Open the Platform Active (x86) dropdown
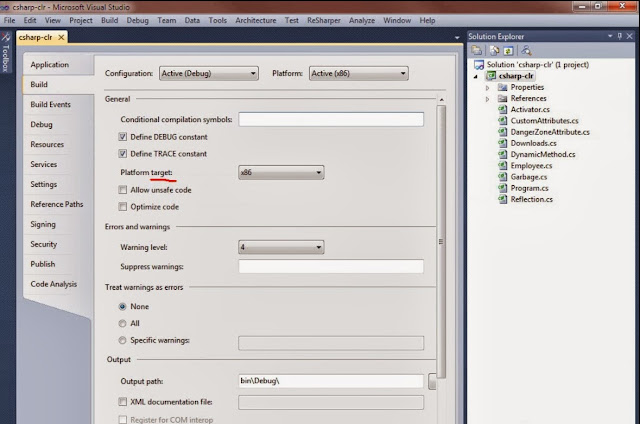This screenshot has width=640, height=424. (x=358, y=73)
